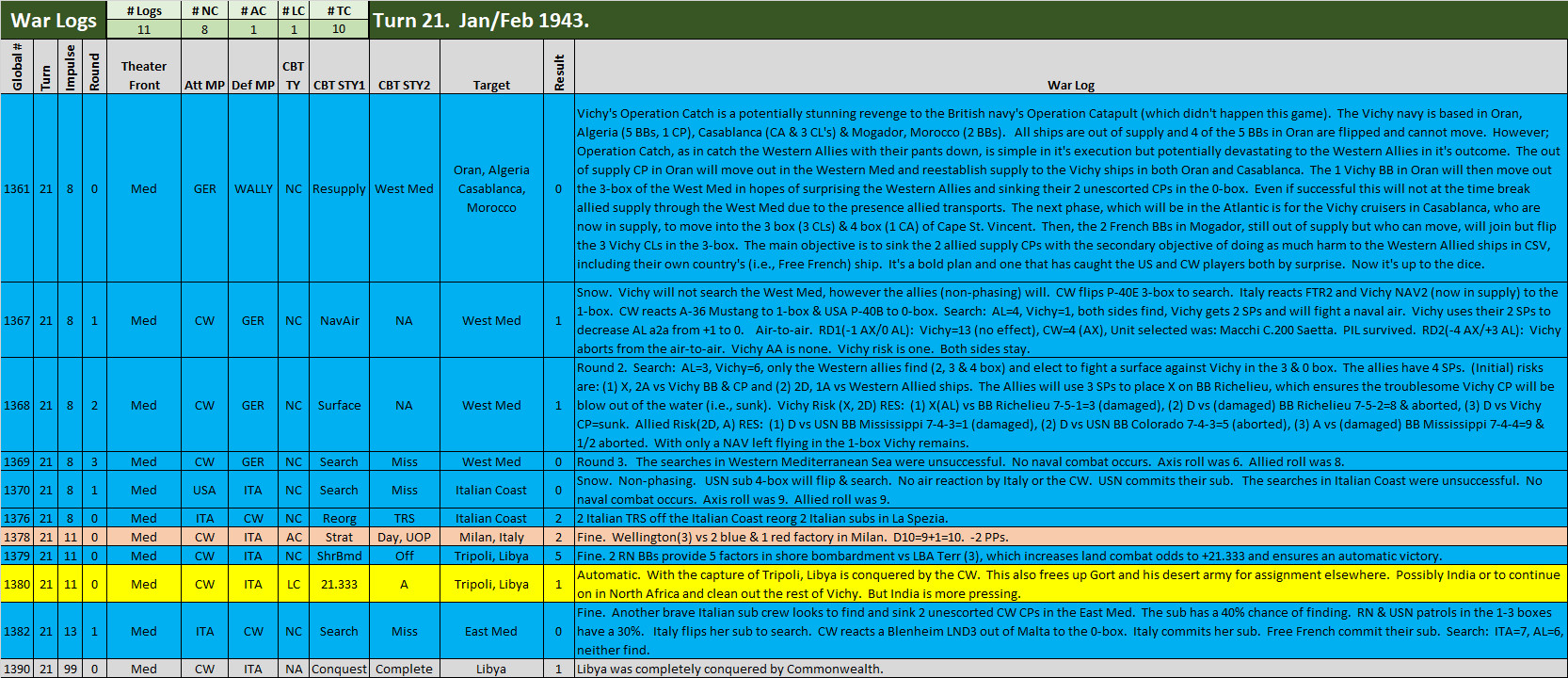This screenshot has height=678, width=1568.
Task: Select the 'ShrBmd' combat style cell
Action: tap(339, 556)
